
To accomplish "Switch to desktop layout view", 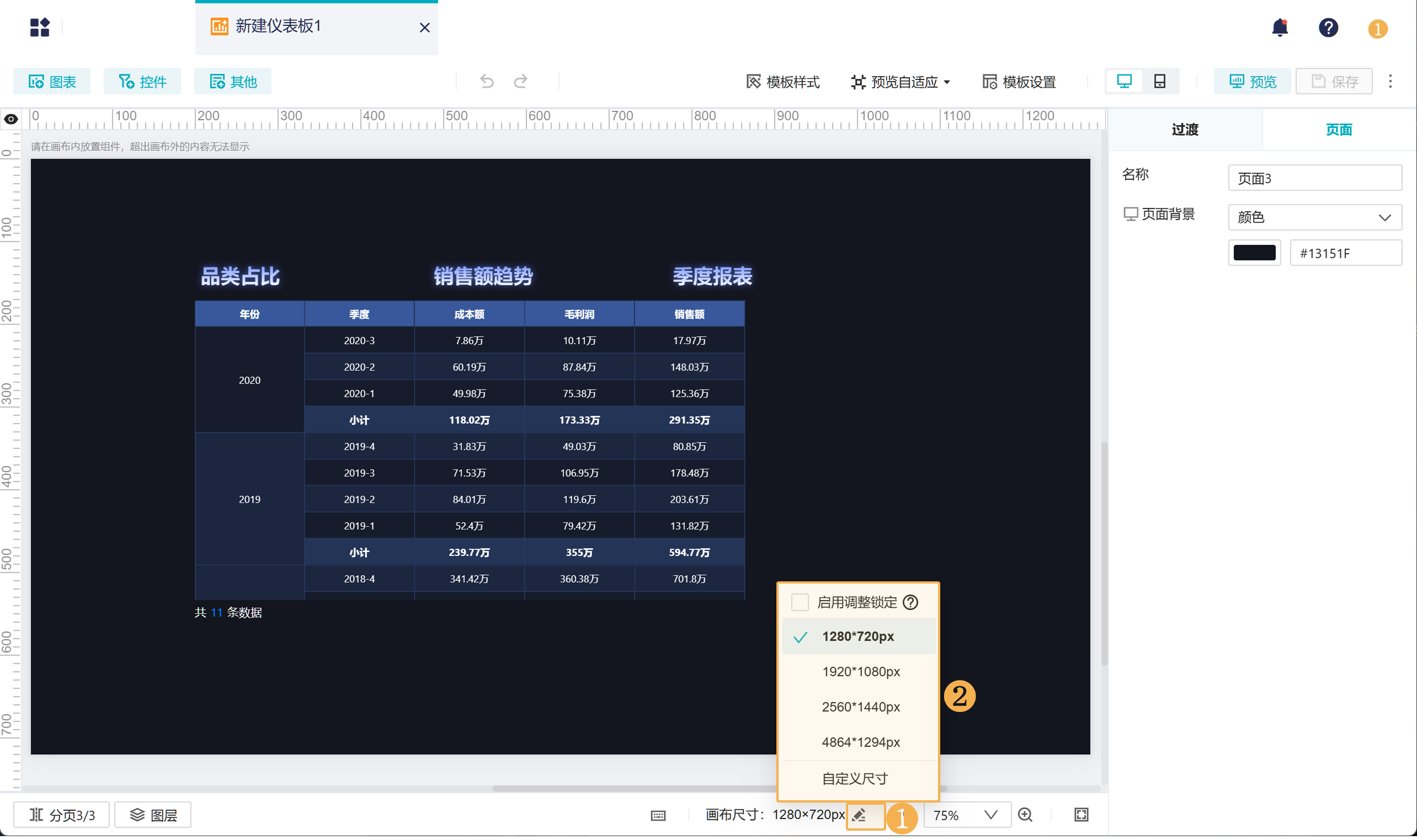I will pyautogui.click(x=1125, y=82).
